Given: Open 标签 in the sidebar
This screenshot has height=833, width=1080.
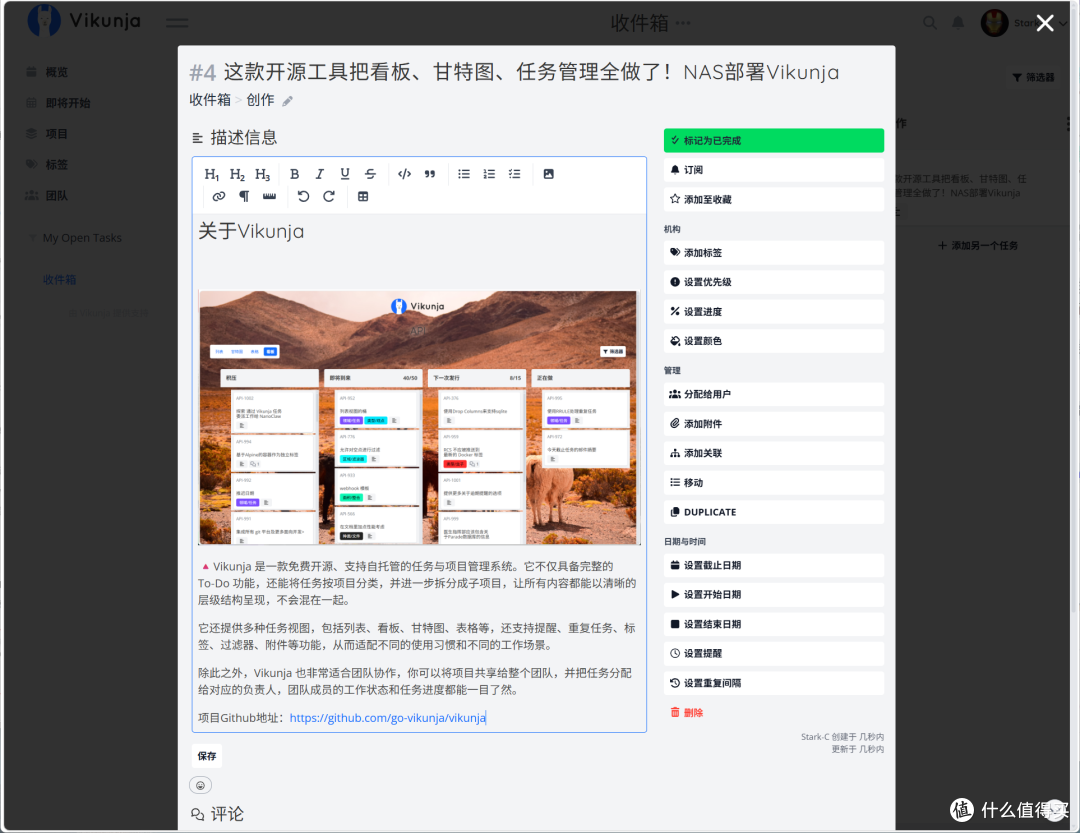Looking at the screenshot, I should tap(56, 165).
